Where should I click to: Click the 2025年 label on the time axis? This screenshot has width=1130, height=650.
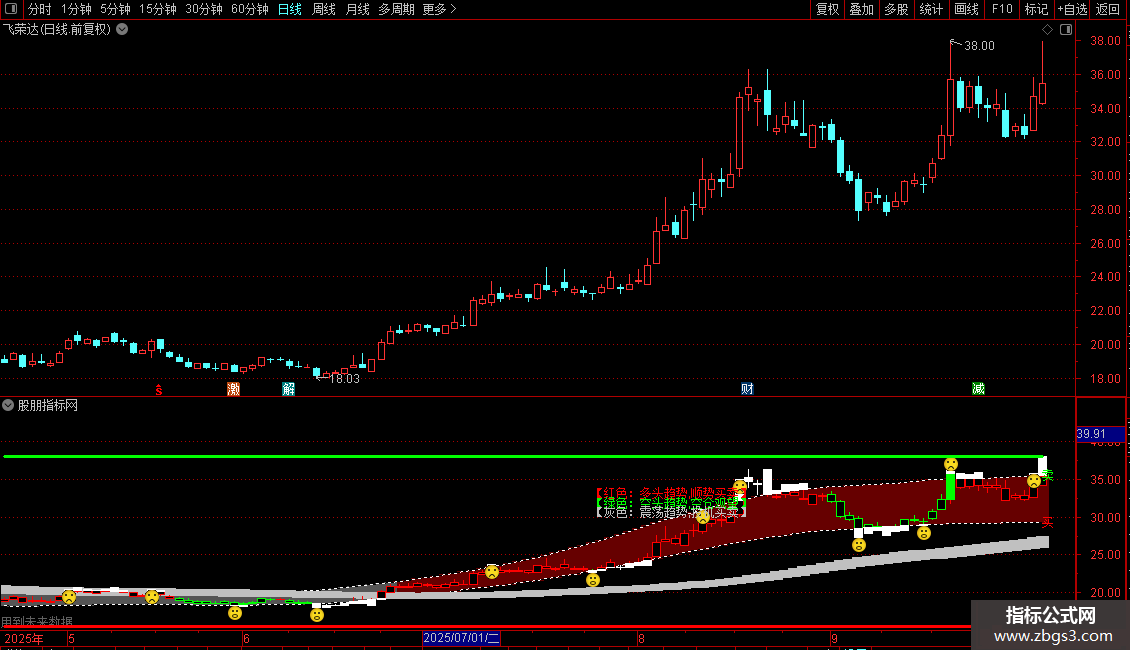[x=24, y=638]
